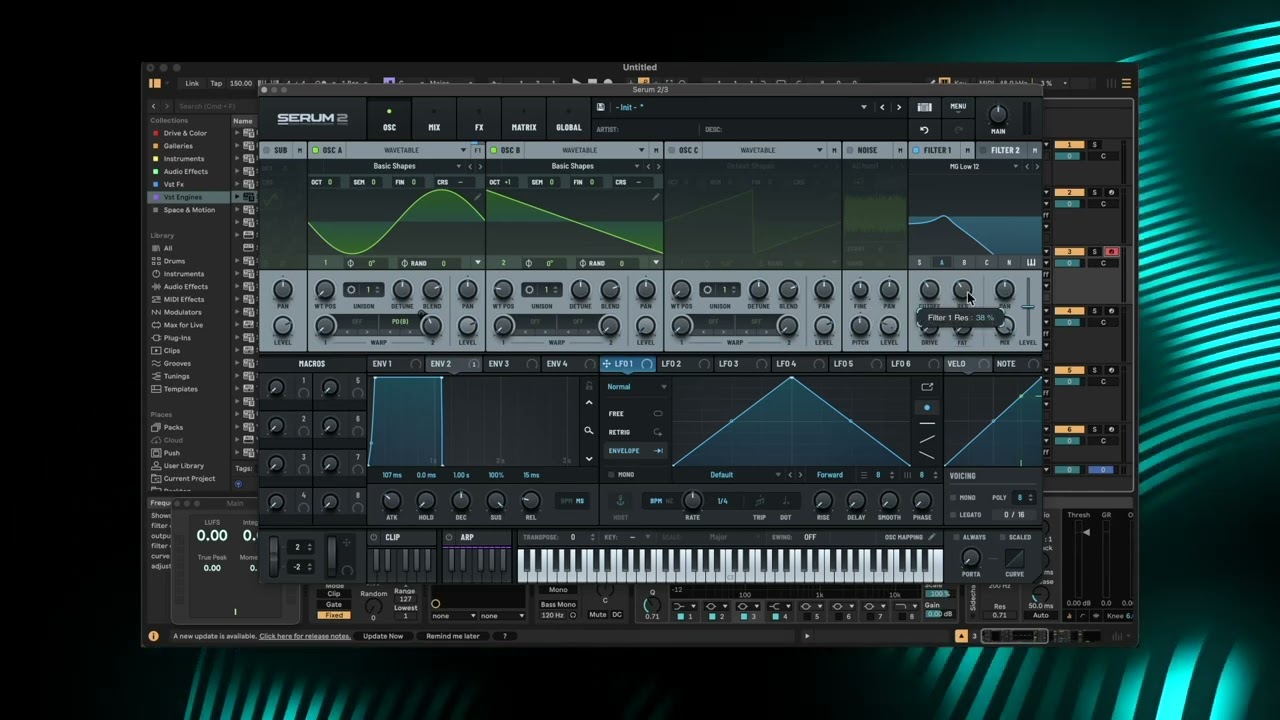Click the LFO 1 drag-assign crosshair icon

(606, 364)
